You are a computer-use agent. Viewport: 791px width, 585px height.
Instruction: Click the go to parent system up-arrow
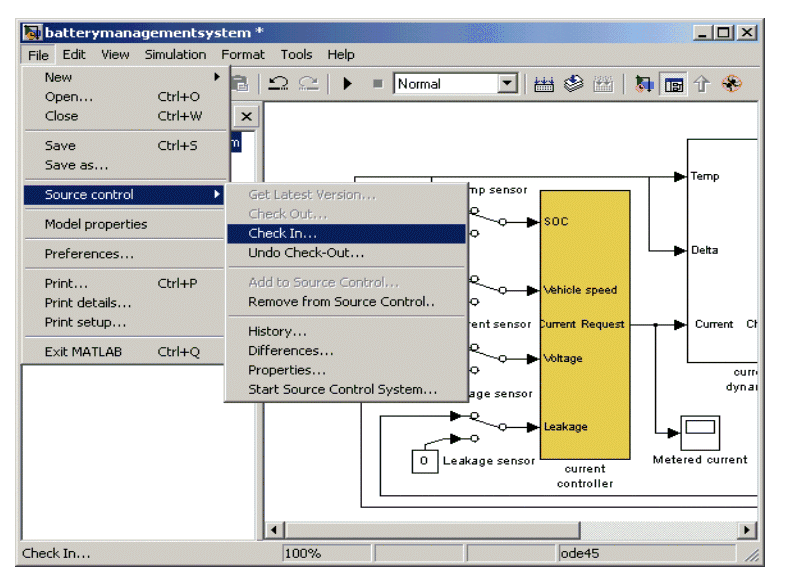pyautogui.click(x=701, y=85)
